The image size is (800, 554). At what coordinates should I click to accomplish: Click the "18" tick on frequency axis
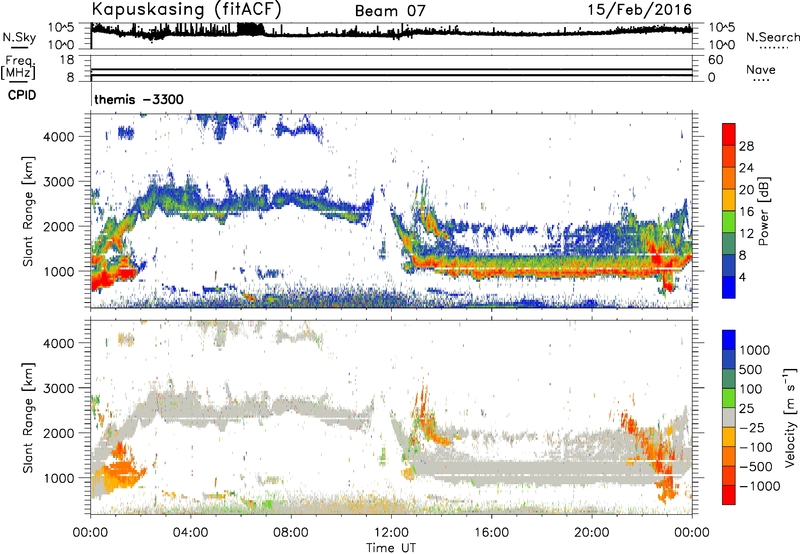67,60
